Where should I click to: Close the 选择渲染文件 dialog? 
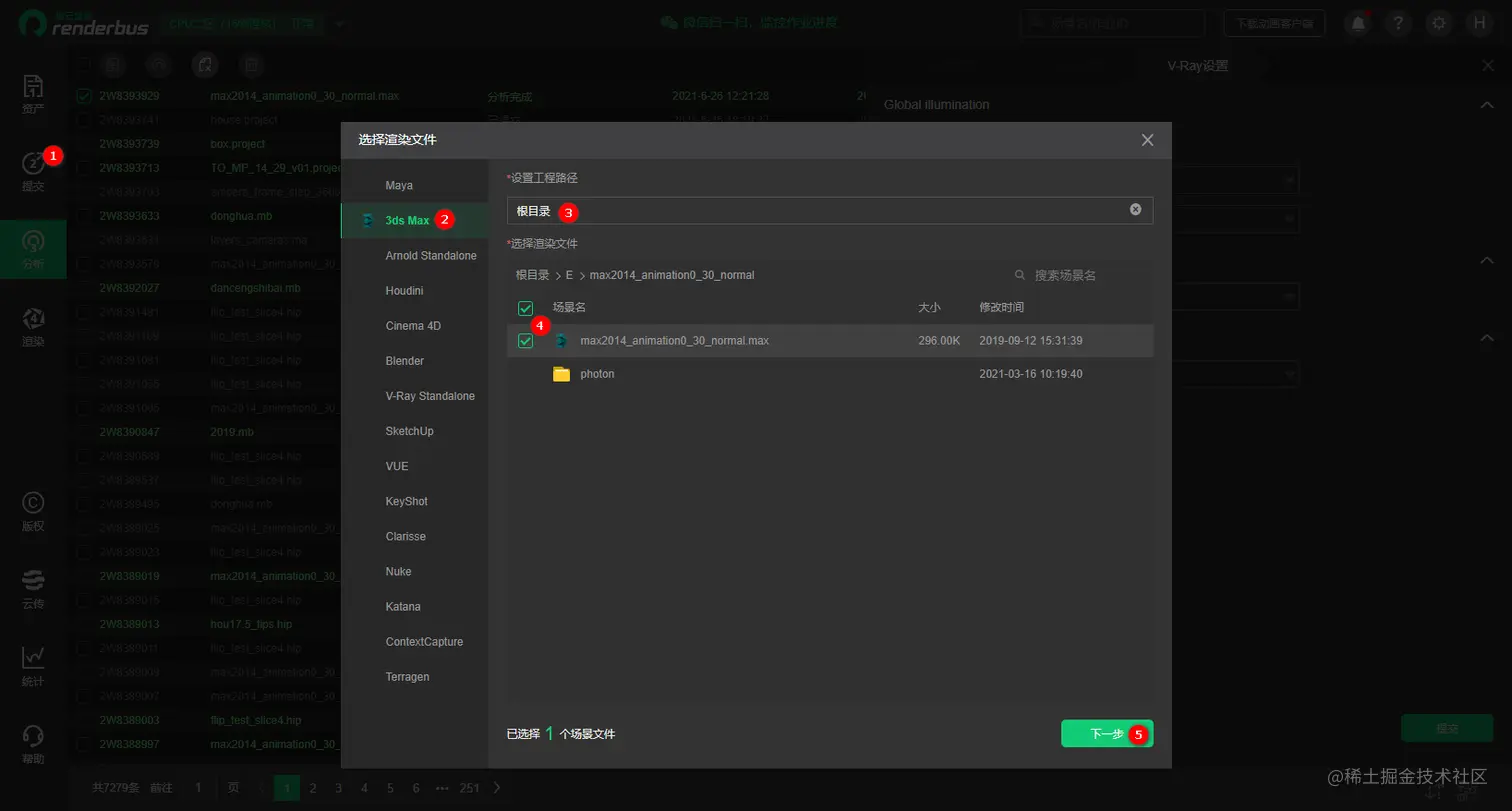click(1147, 140)
